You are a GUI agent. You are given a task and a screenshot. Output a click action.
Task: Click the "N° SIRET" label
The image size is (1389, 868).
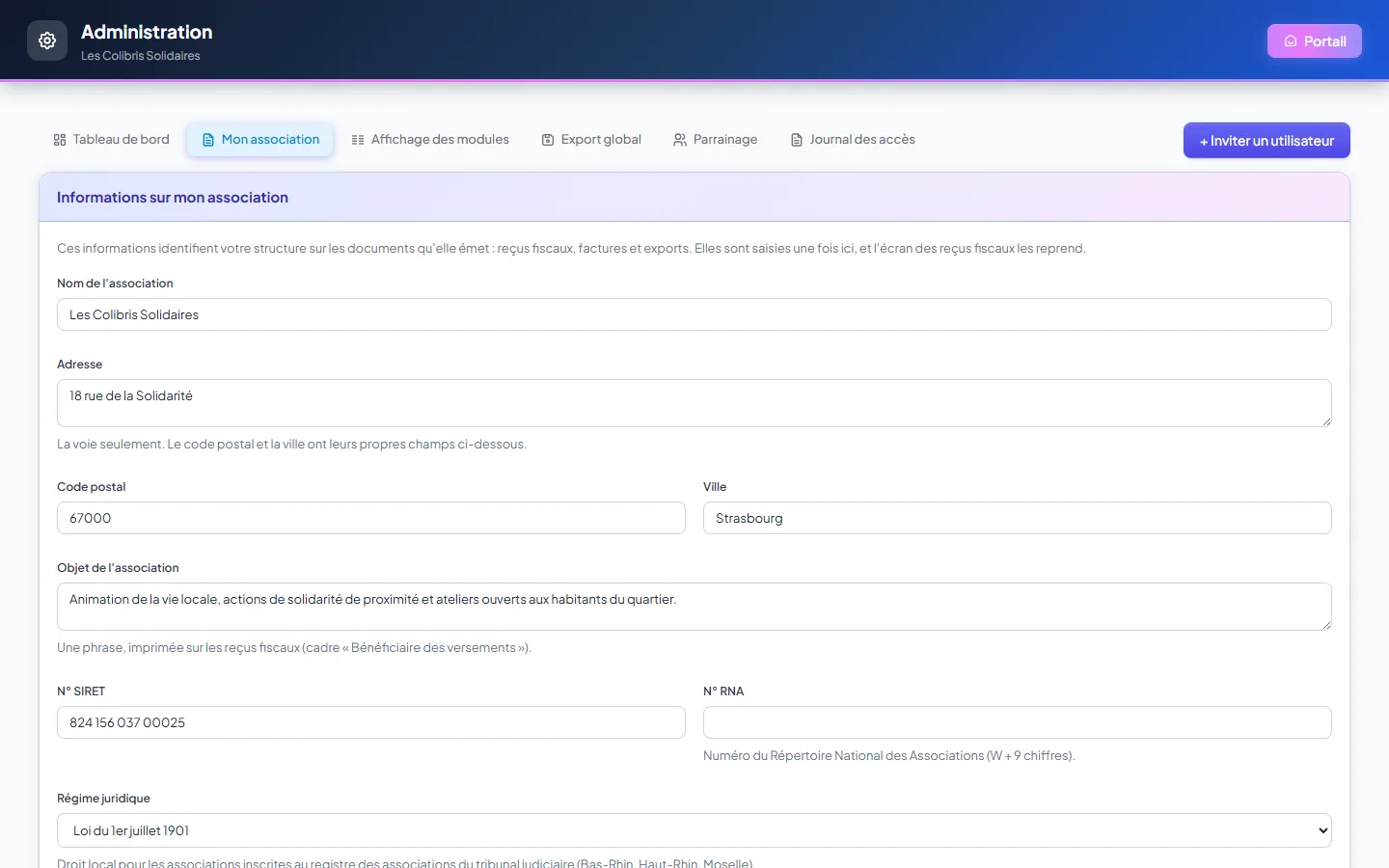click(81, 692)
